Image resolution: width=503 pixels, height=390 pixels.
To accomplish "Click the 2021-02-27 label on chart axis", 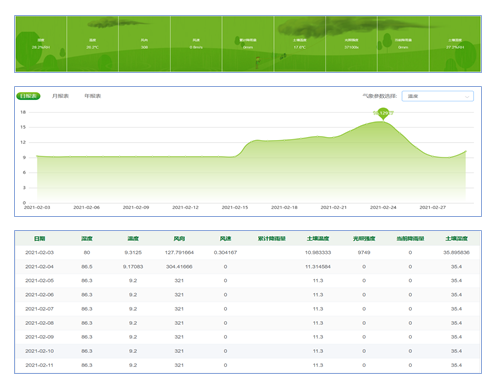I will click(x=433, y=207).
